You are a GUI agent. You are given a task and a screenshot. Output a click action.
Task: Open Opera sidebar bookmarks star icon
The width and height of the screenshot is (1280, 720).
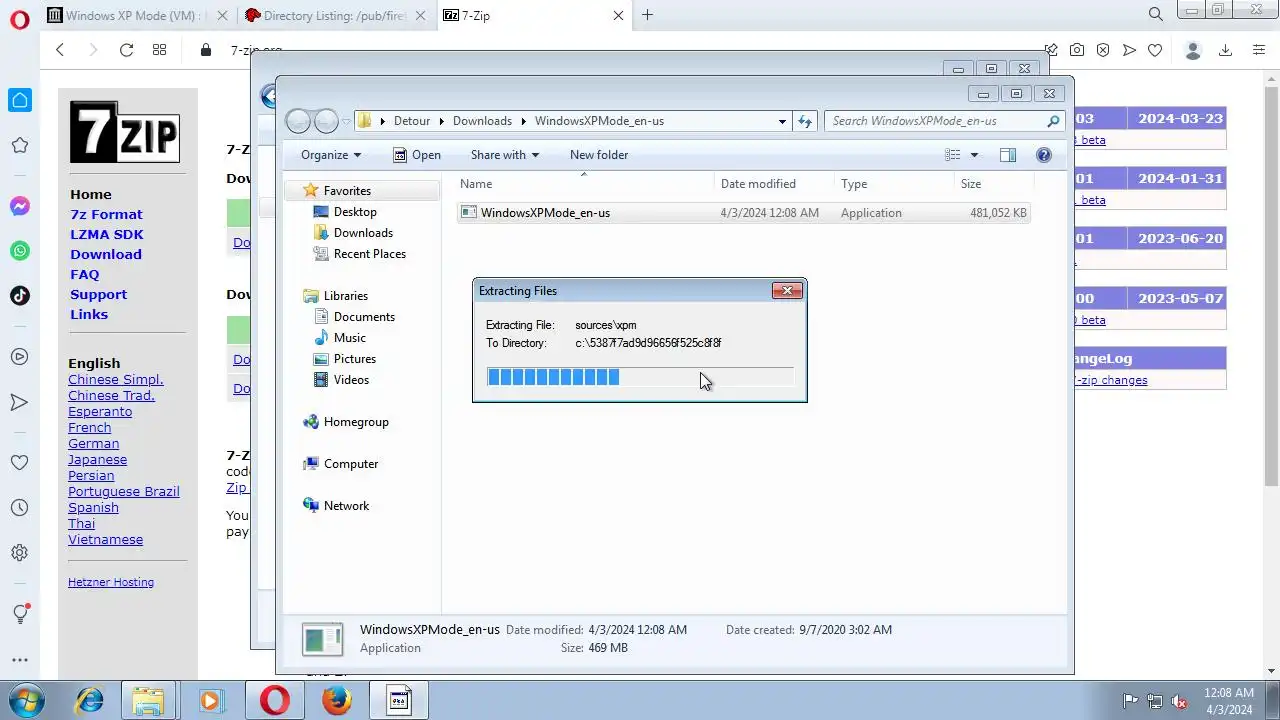click(x=19, y=146)
